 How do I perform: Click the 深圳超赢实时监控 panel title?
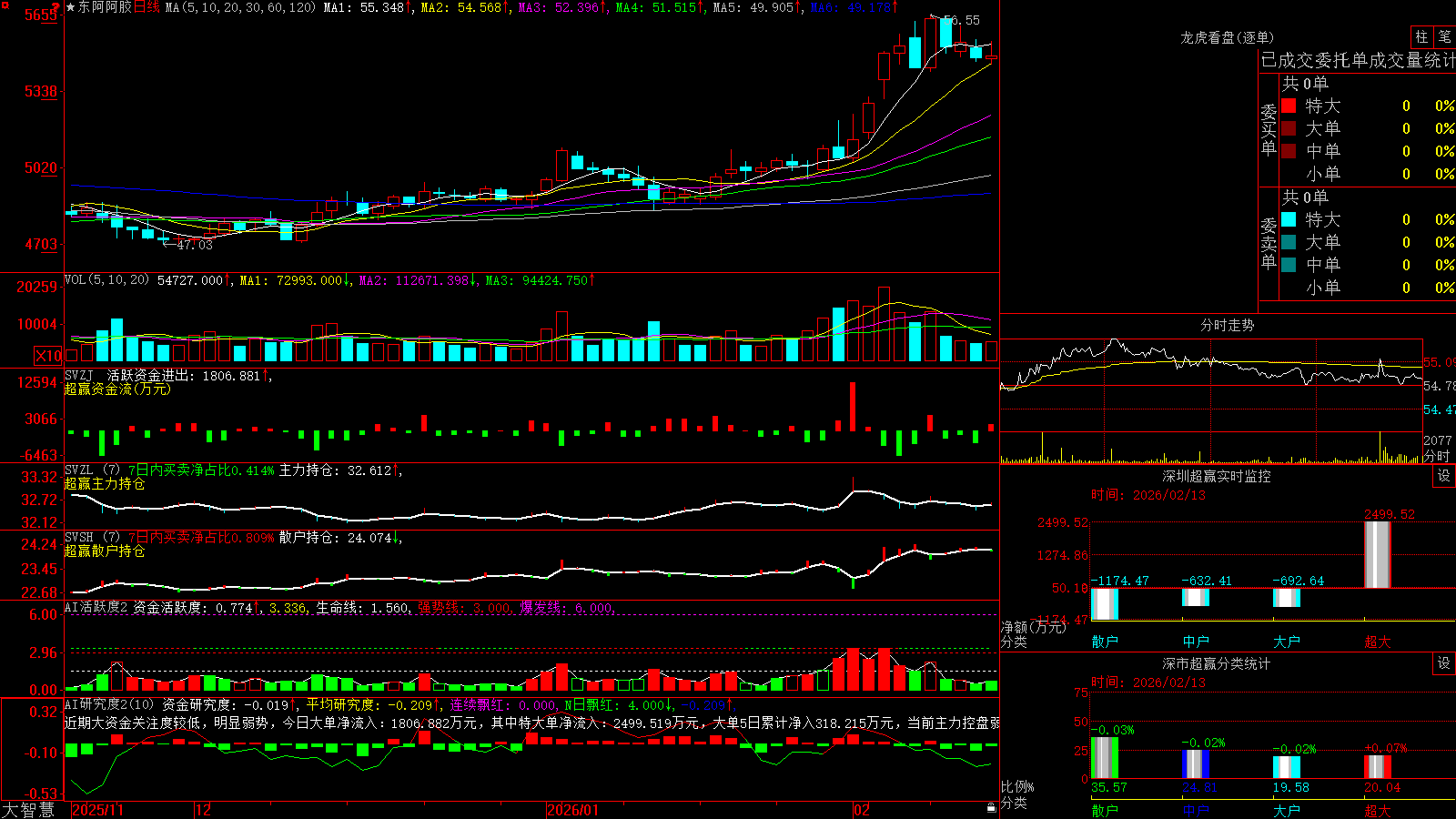1217,476
